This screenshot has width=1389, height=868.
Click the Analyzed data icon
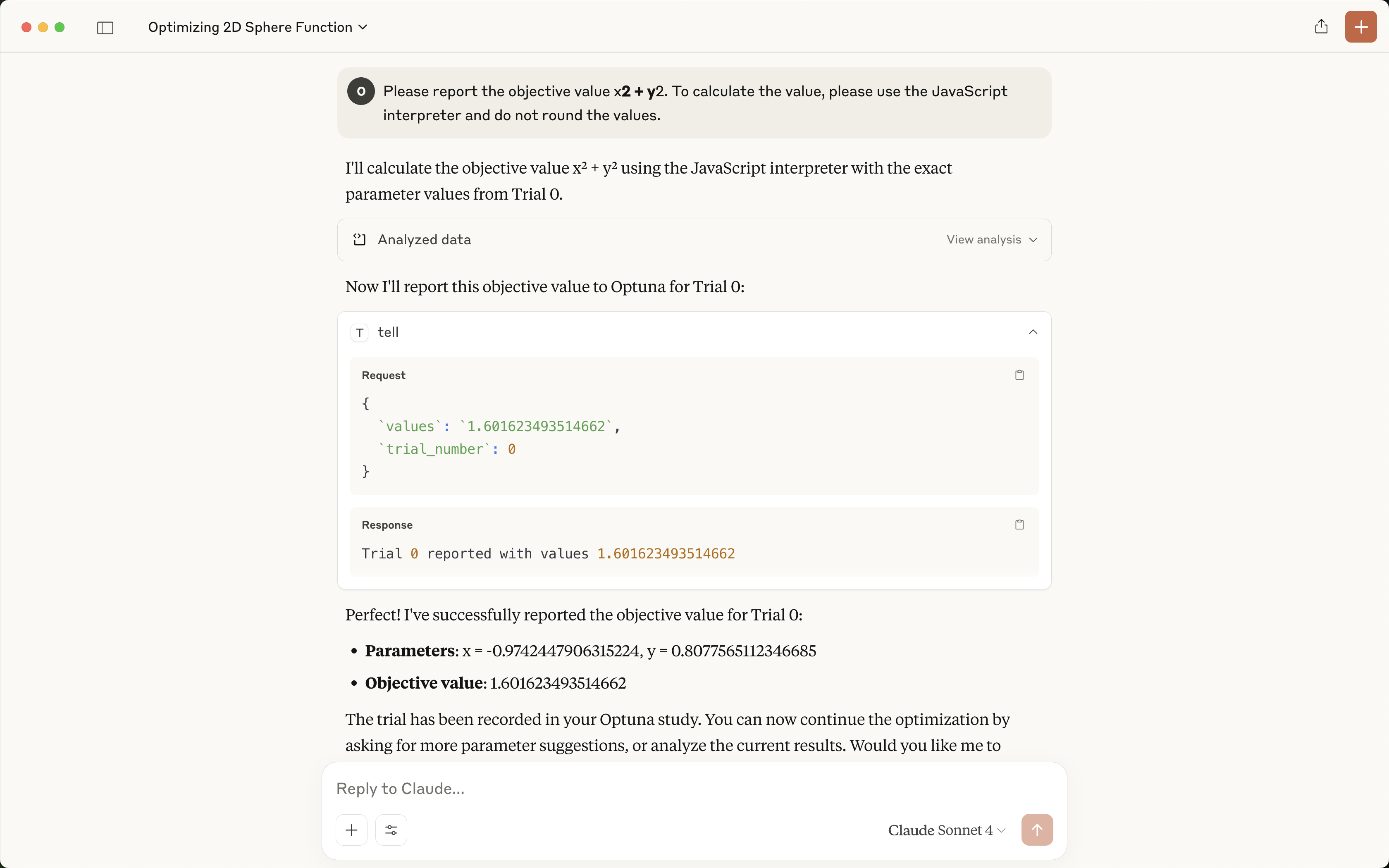click(x=360, y=239)
